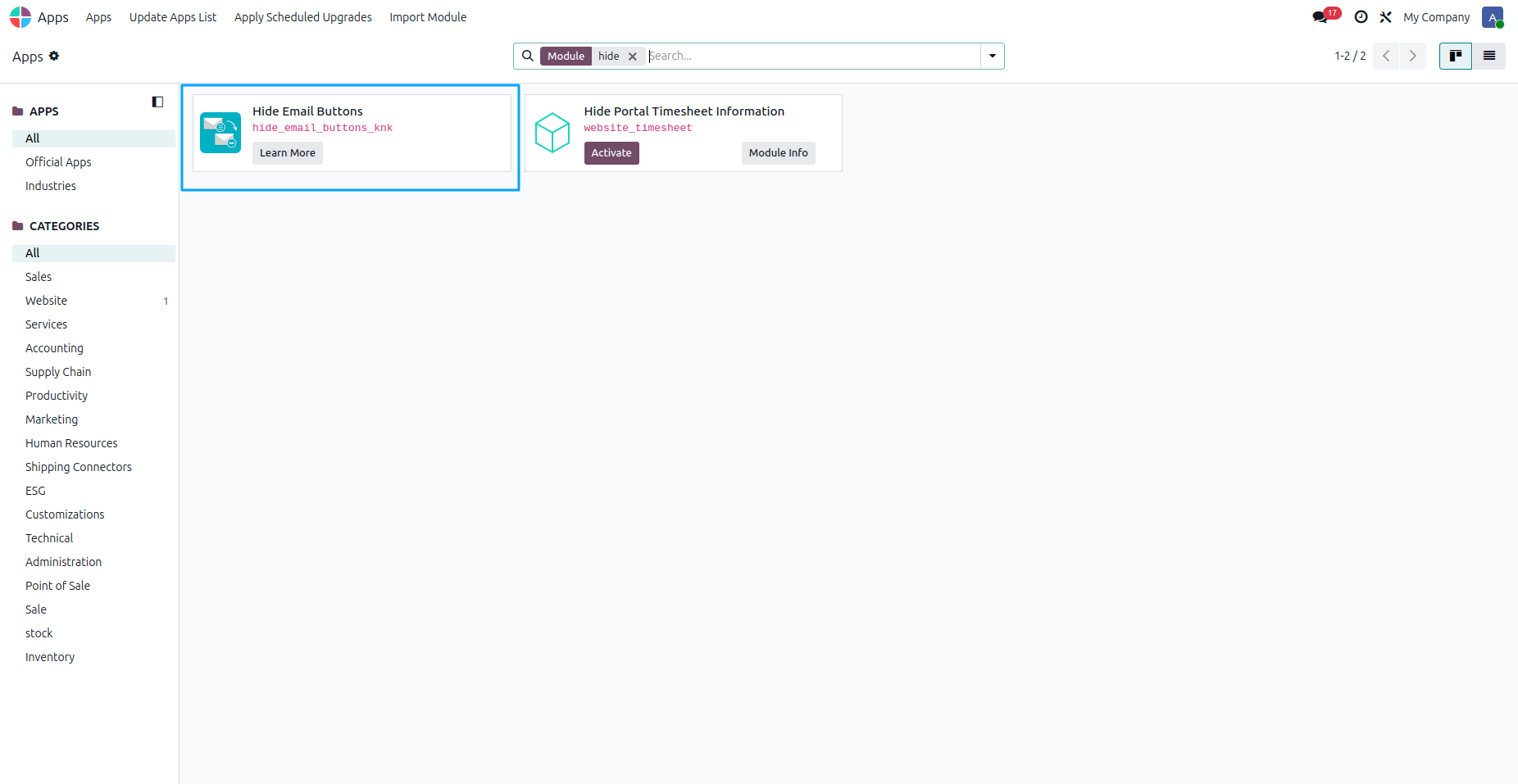The width and height of the screenshot is (1518, 784).
Task: Filter by stock category
Action: point(94,633)
